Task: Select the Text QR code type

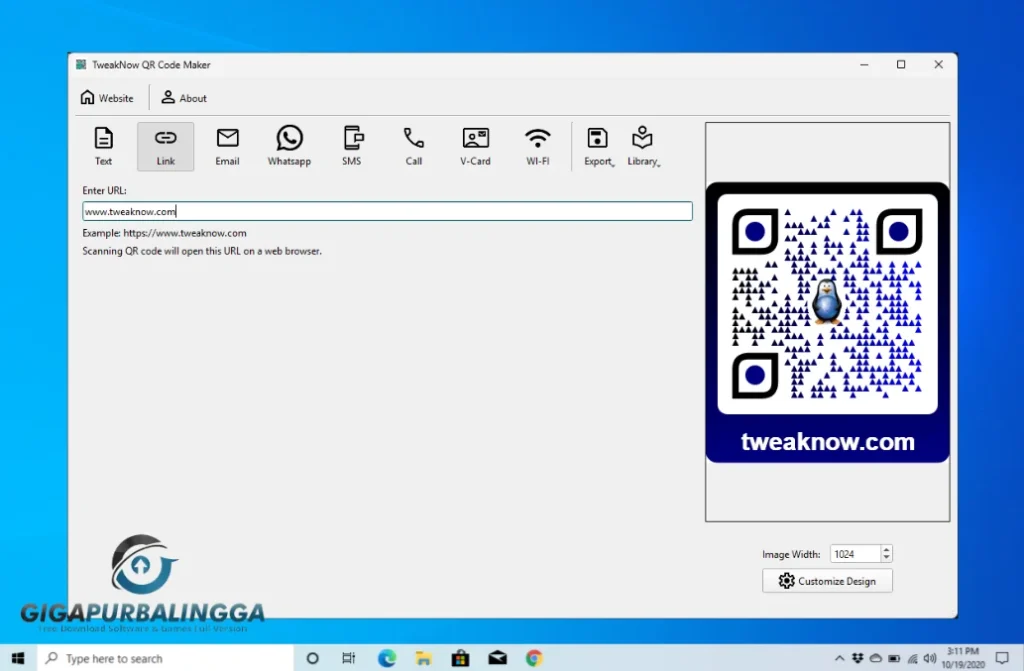Action: [x=103, y=145]
